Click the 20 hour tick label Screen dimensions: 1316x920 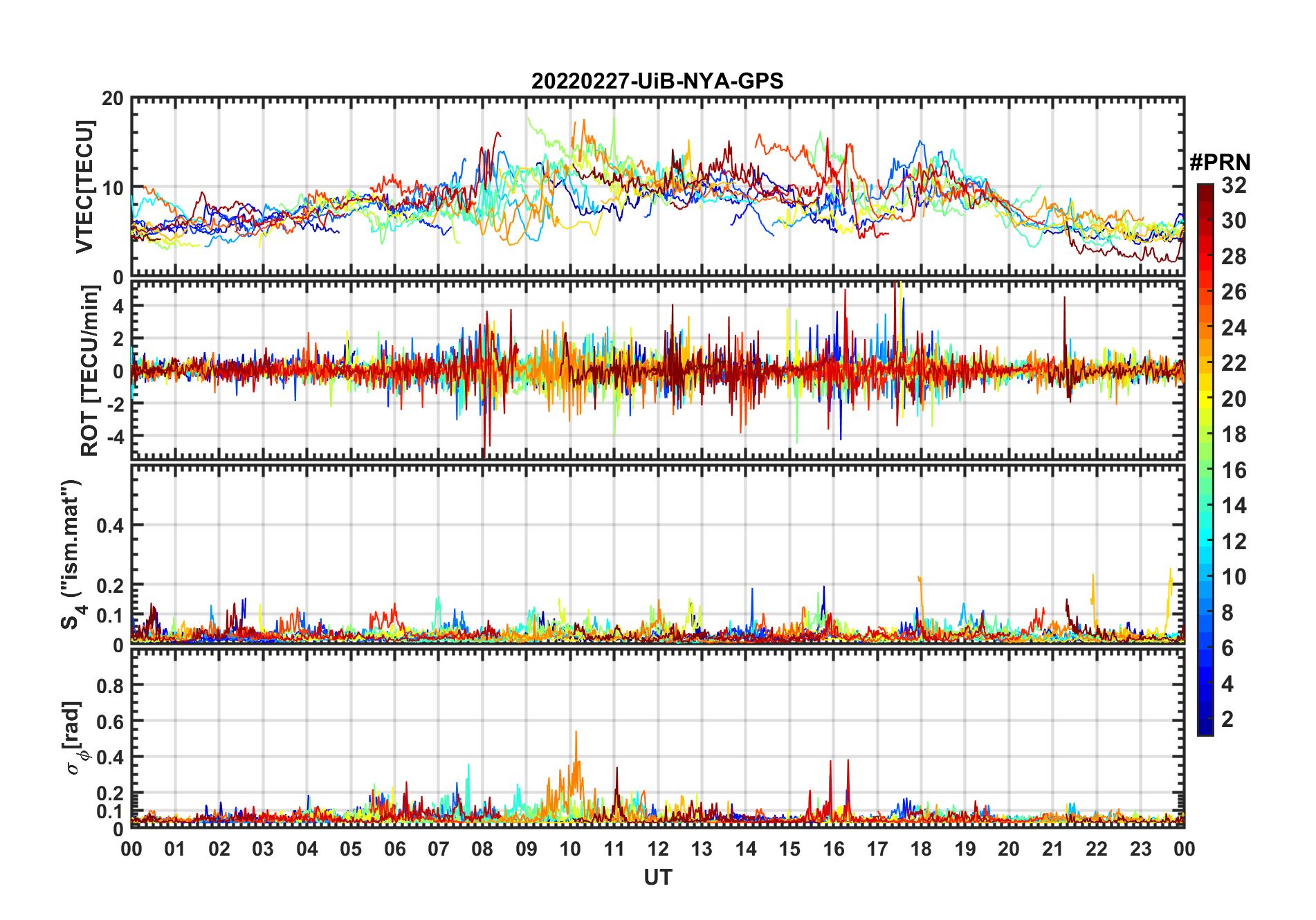coord(1009,849)
